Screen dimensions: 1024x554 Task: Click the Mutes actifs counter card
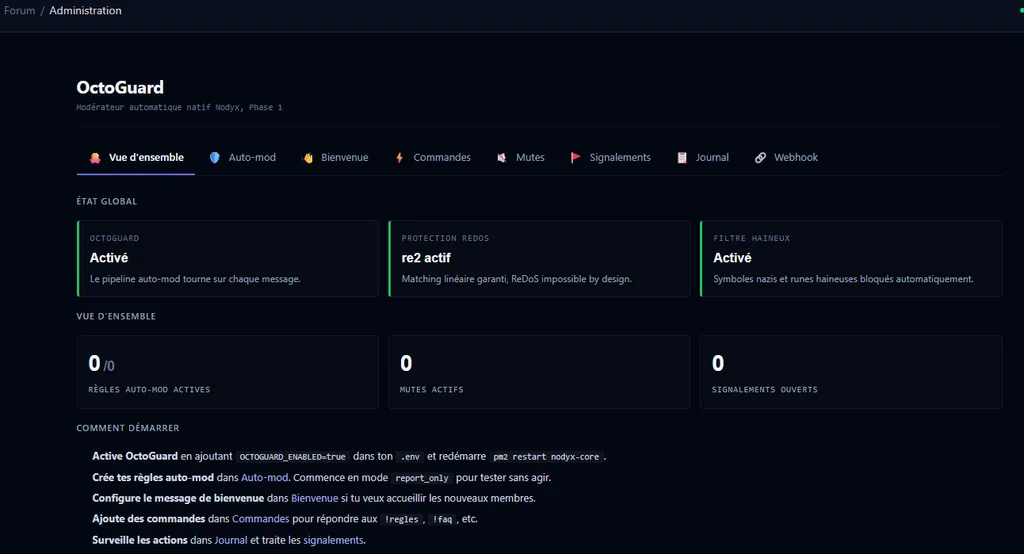click(x=539, y=372)
